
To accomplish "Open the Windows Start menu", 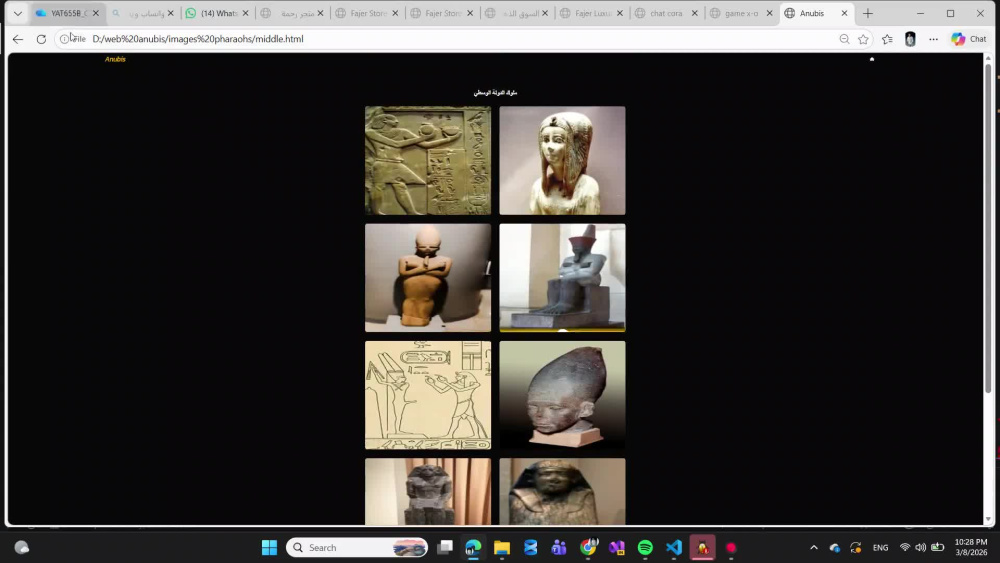I will click(269, 548).
